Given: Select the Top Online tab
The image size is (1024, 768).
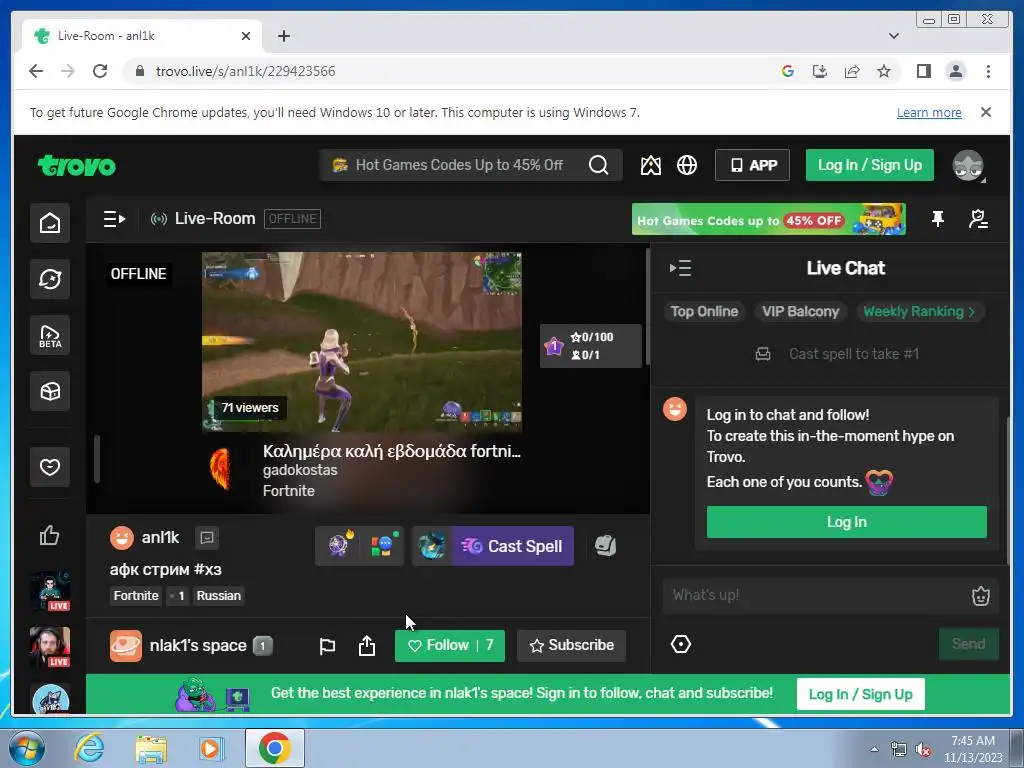Looking at the screenshot, I should point(704,312).
